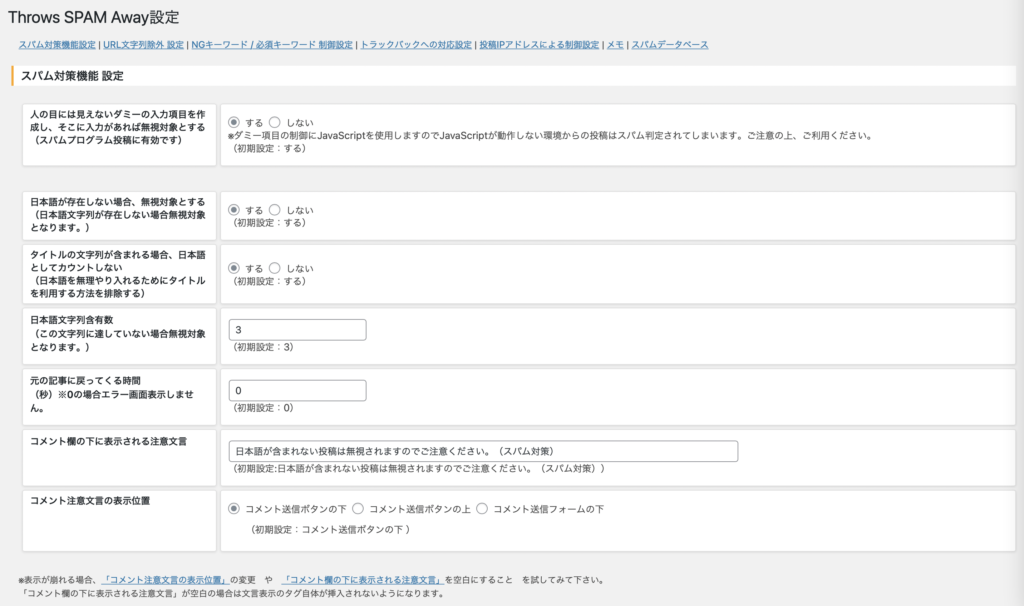
Task: Click the bottom note about blank 注意文言 tag insertion
Action: [x=233, y=594]
